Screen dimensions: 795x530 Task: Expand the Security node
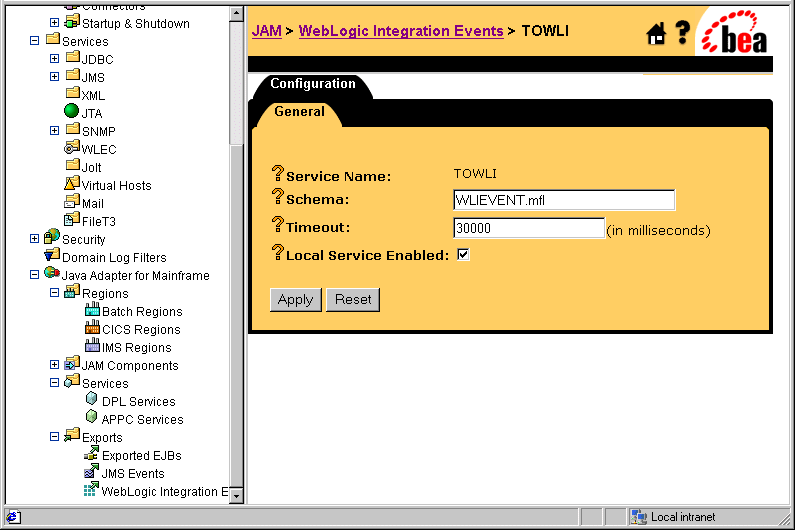(x=34, y=239)
